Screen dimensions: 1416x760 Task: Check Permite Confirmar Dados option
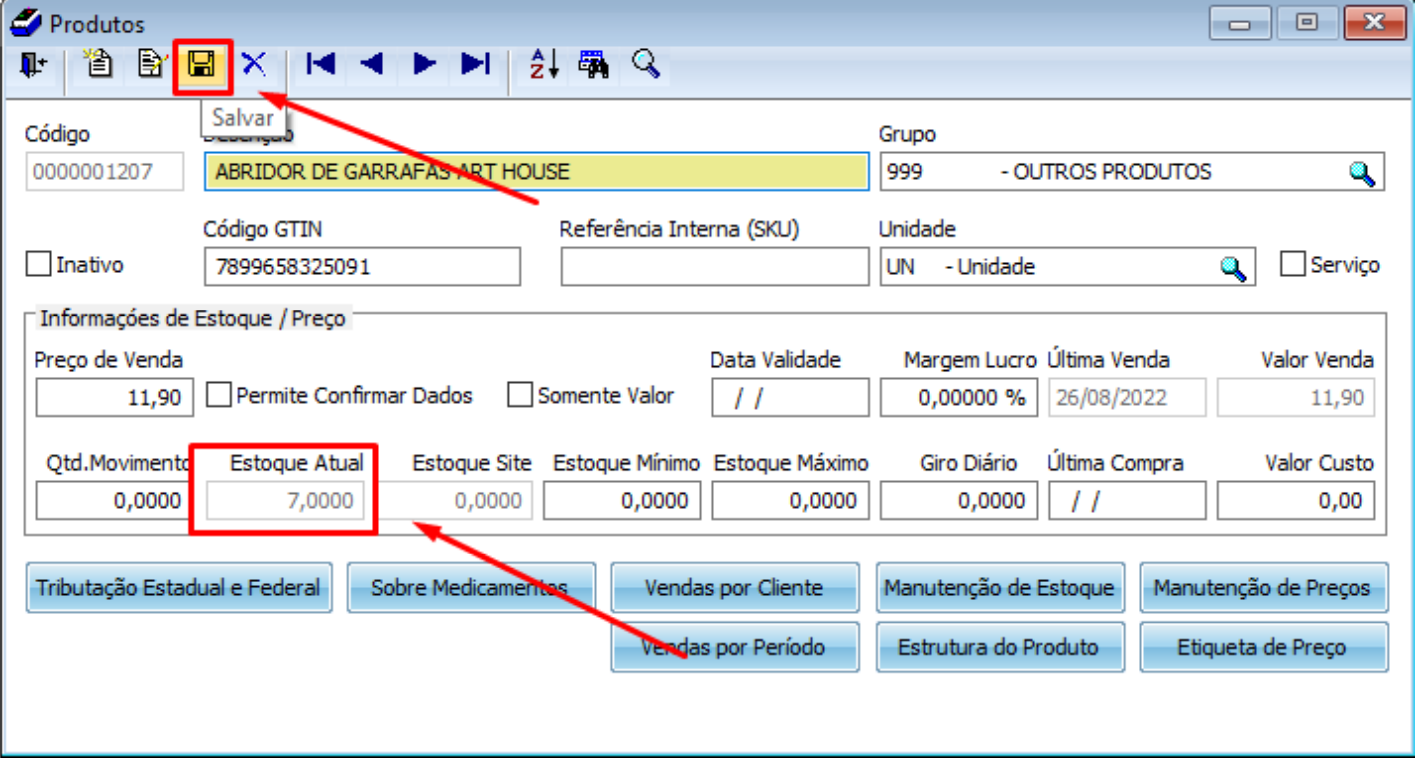click(219, 395)
